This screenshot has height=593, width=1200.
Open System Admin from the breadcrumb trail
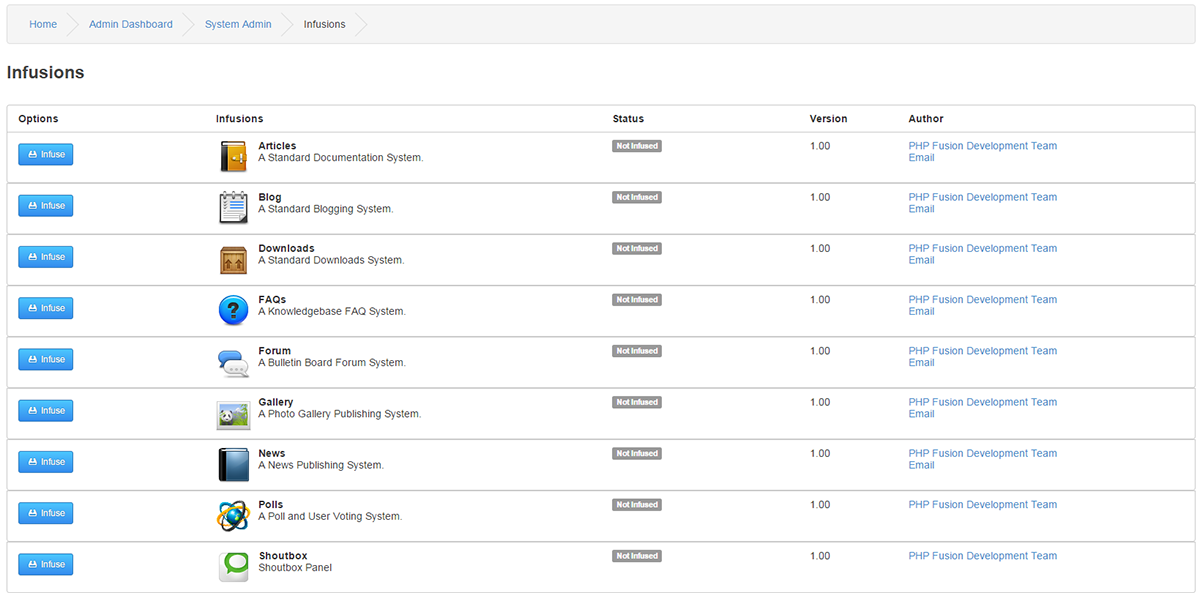click(237, 23)
